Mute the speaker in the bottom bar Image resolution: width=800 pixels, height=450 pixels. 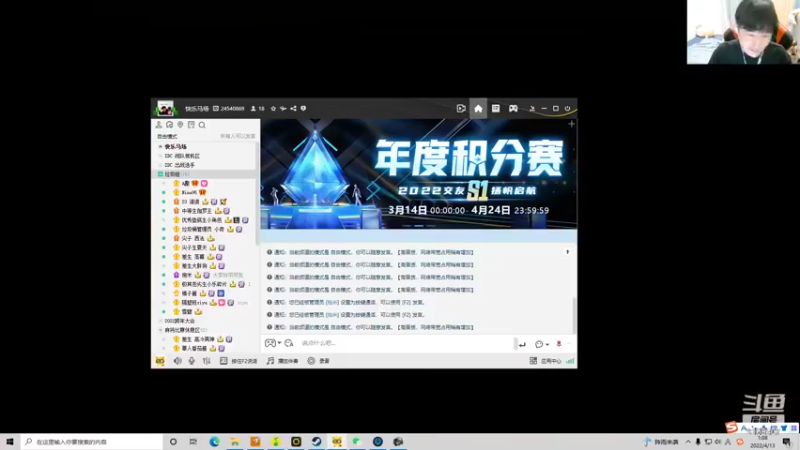177,361
